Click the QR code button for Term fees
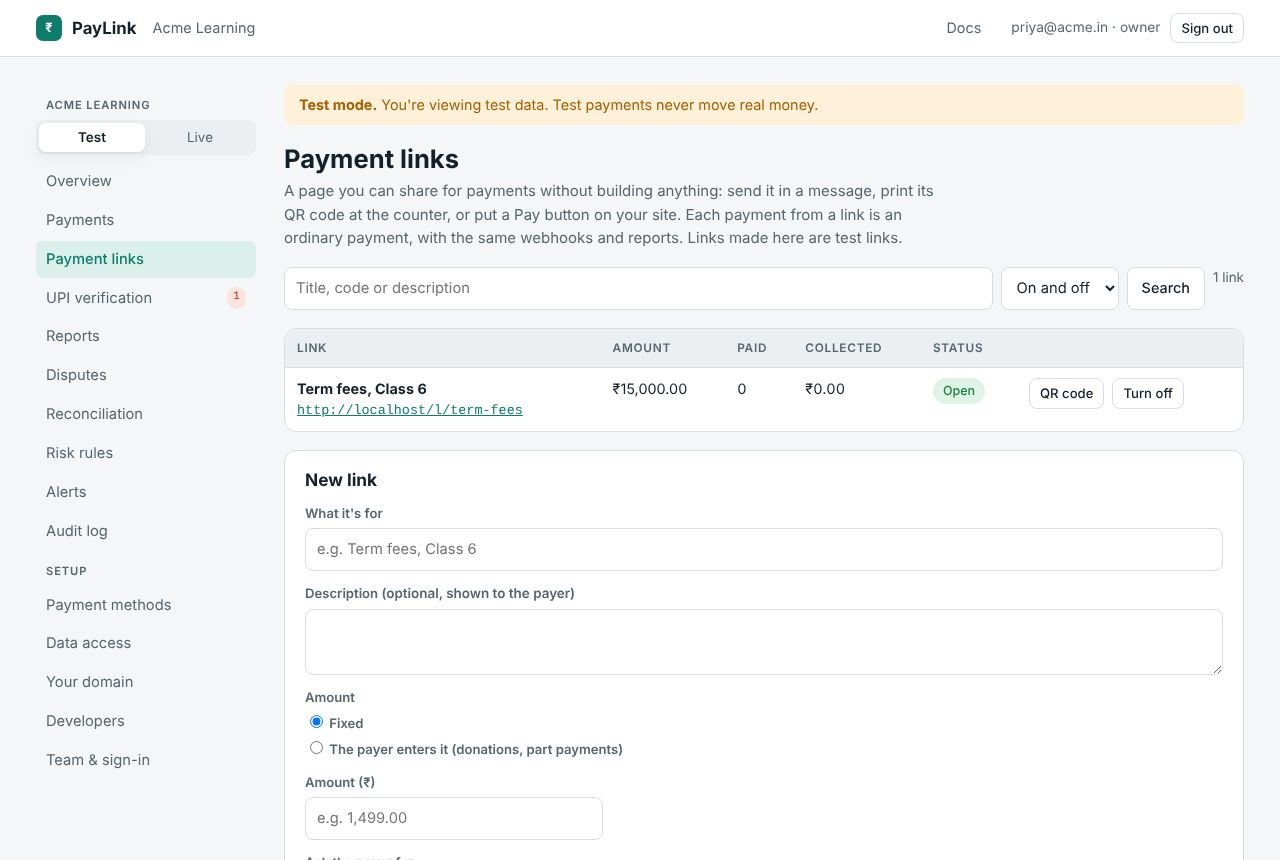1280x860 pixels. click(1066, 393)
